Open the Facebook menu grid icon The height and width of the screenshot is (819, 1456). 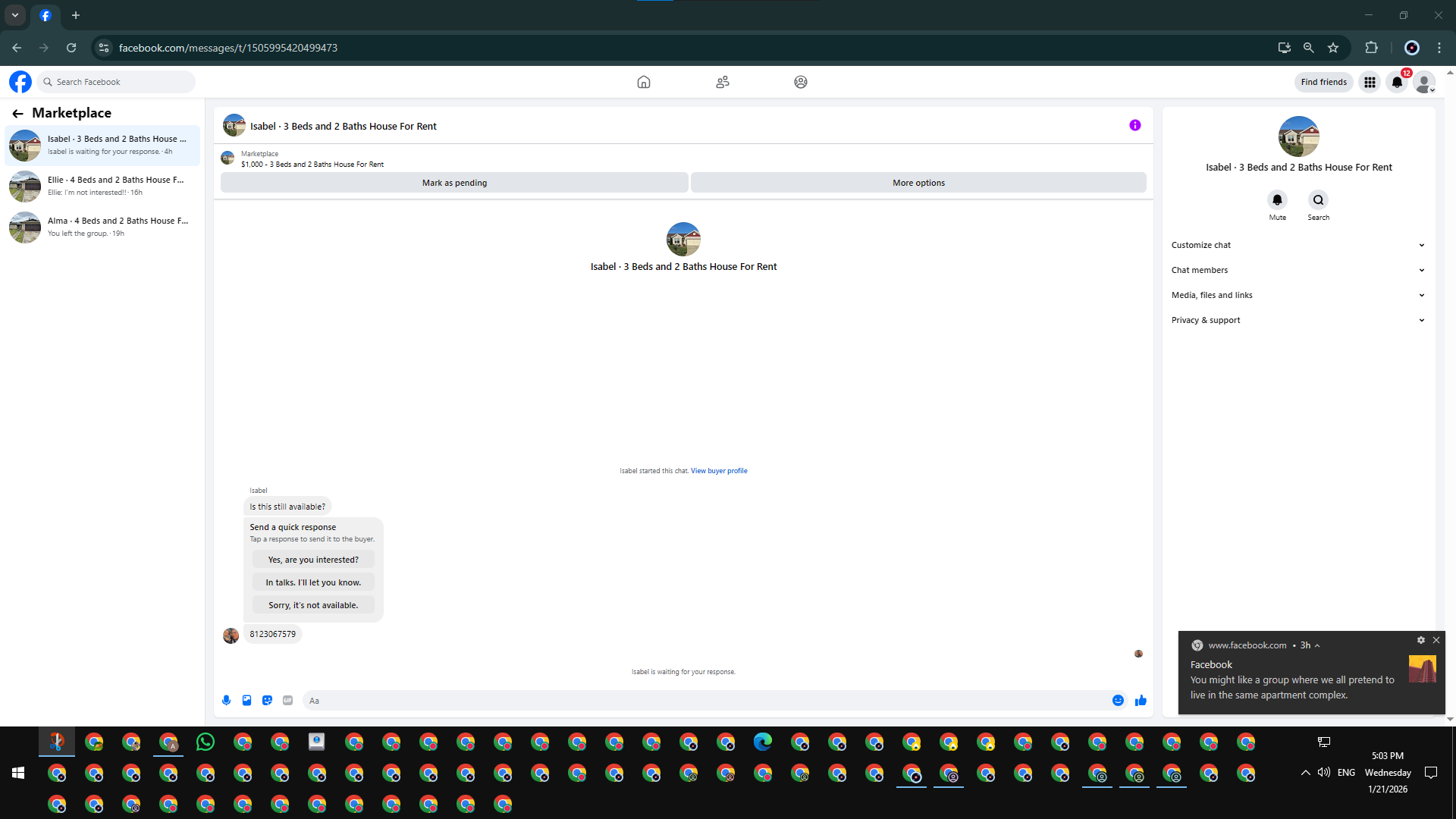pyautogui.click(x=1370, y=82)
